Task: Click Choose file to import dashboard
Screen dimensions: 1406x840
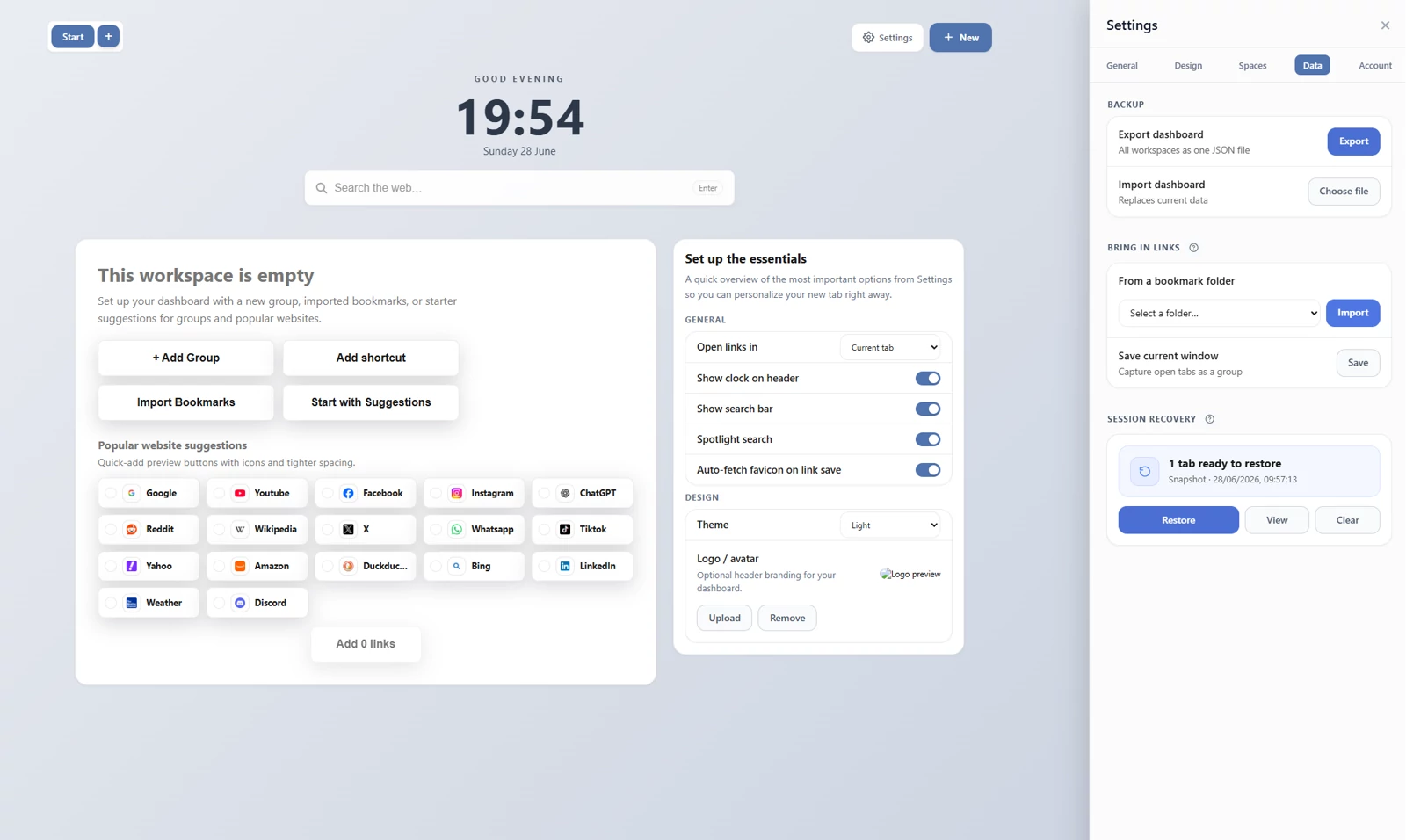Action: pos(1344,192)
